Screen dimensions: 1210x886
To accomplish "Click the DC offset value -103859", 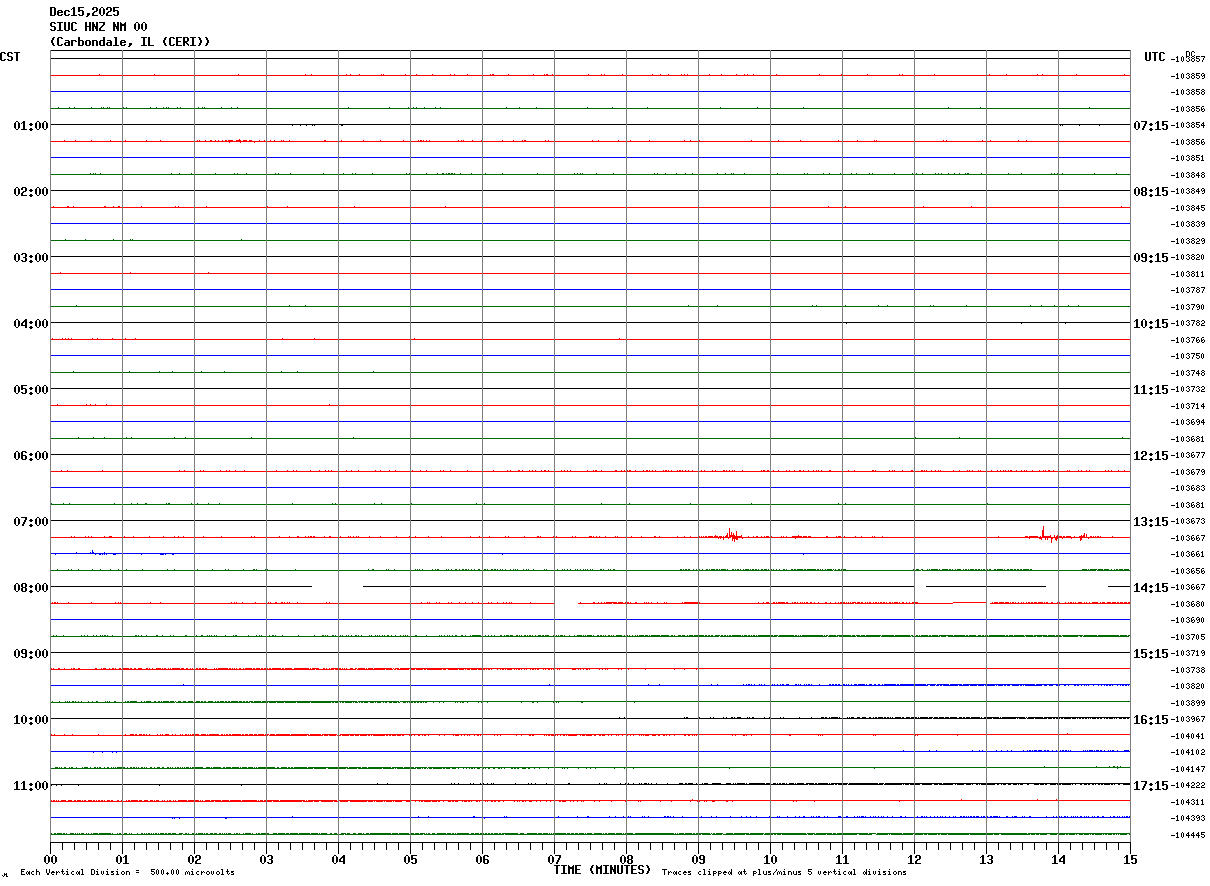I will [x=1188, y=75].
